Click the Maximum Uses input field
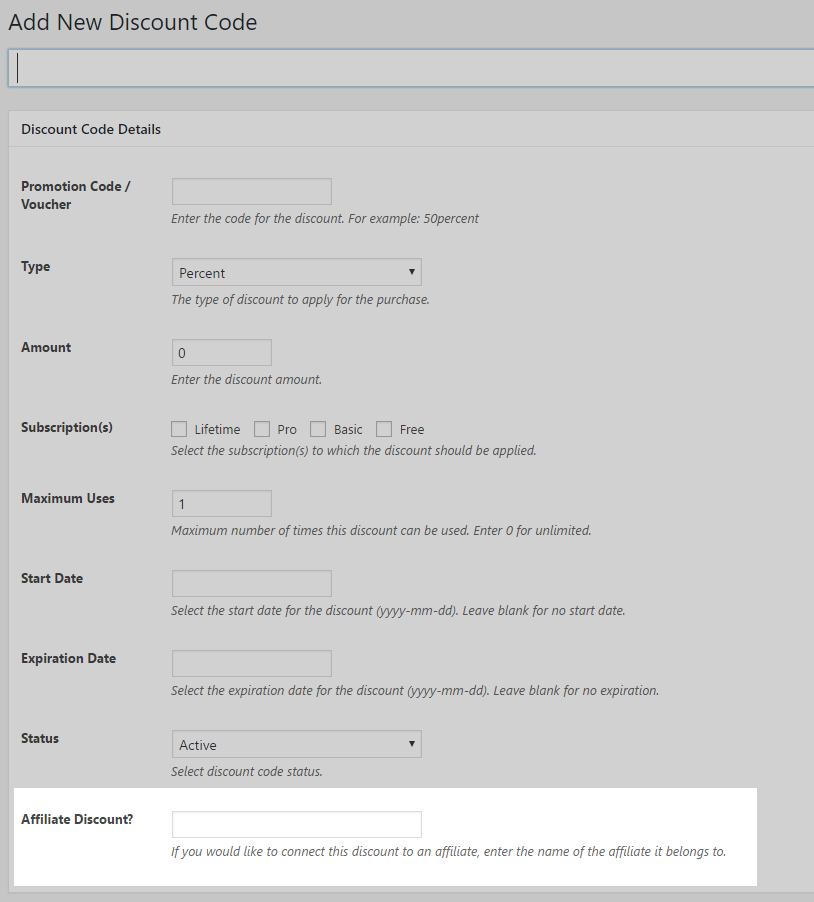814x902 pixels. pyautogui.click(x=221, y=503)
